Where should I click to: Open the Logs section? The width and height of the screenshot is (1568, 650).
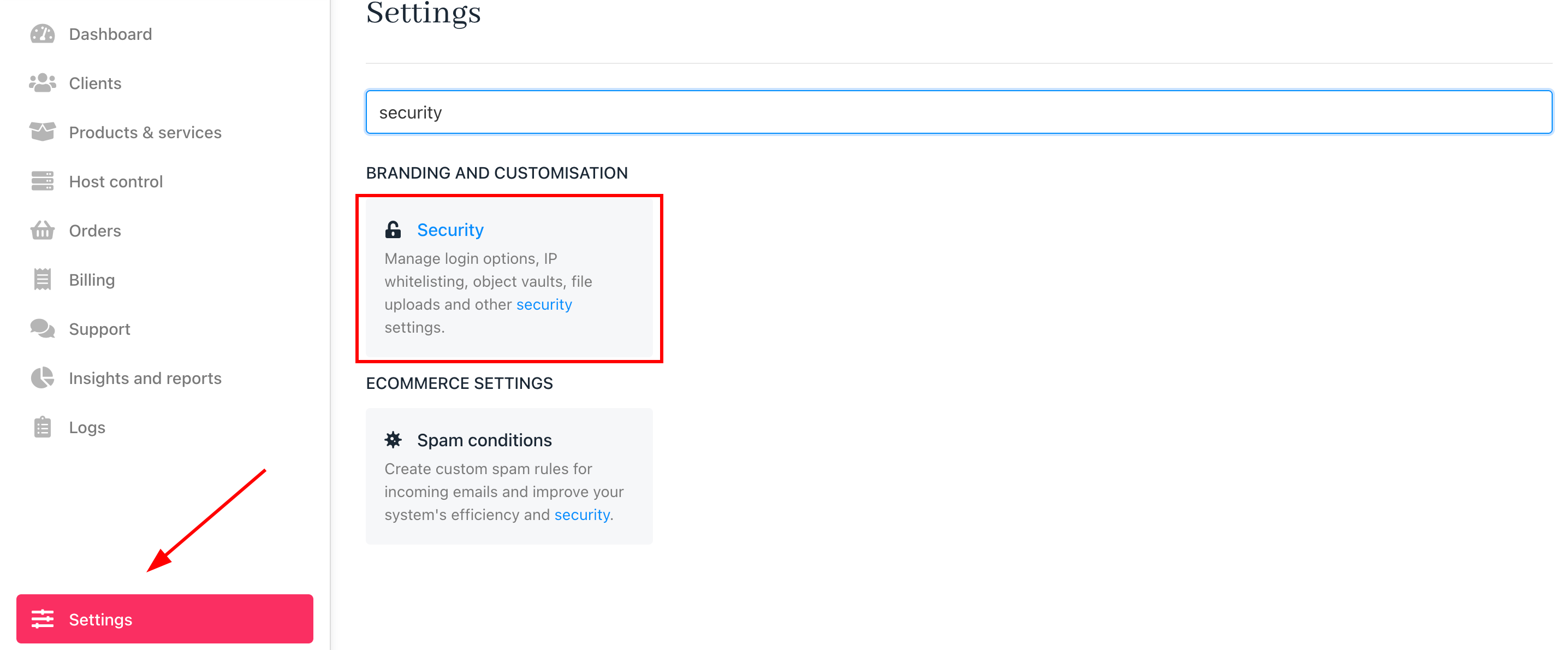pos(87,428)
